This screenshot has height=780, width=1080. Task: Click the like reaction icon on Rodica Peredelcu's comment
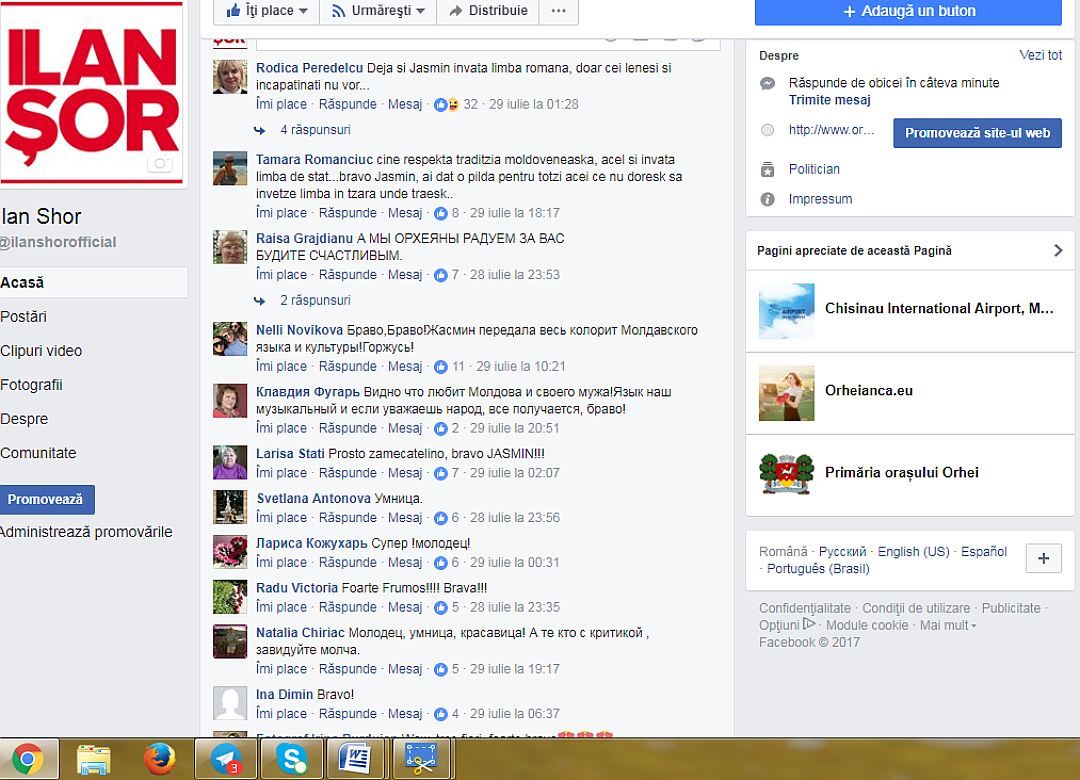(x=440, y=105)
